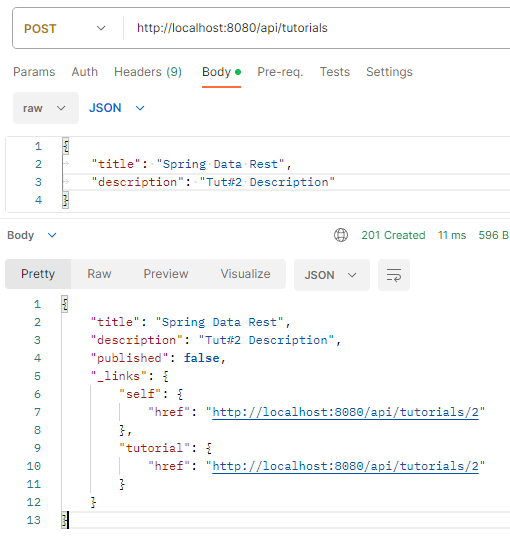
Task: Click the "tutorial" key in response
Action: point(154,448)
